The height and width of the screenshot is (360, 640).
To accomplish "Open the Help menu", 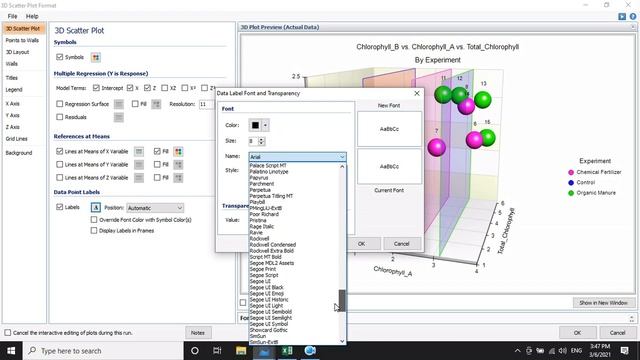I will tap(32, 16).
